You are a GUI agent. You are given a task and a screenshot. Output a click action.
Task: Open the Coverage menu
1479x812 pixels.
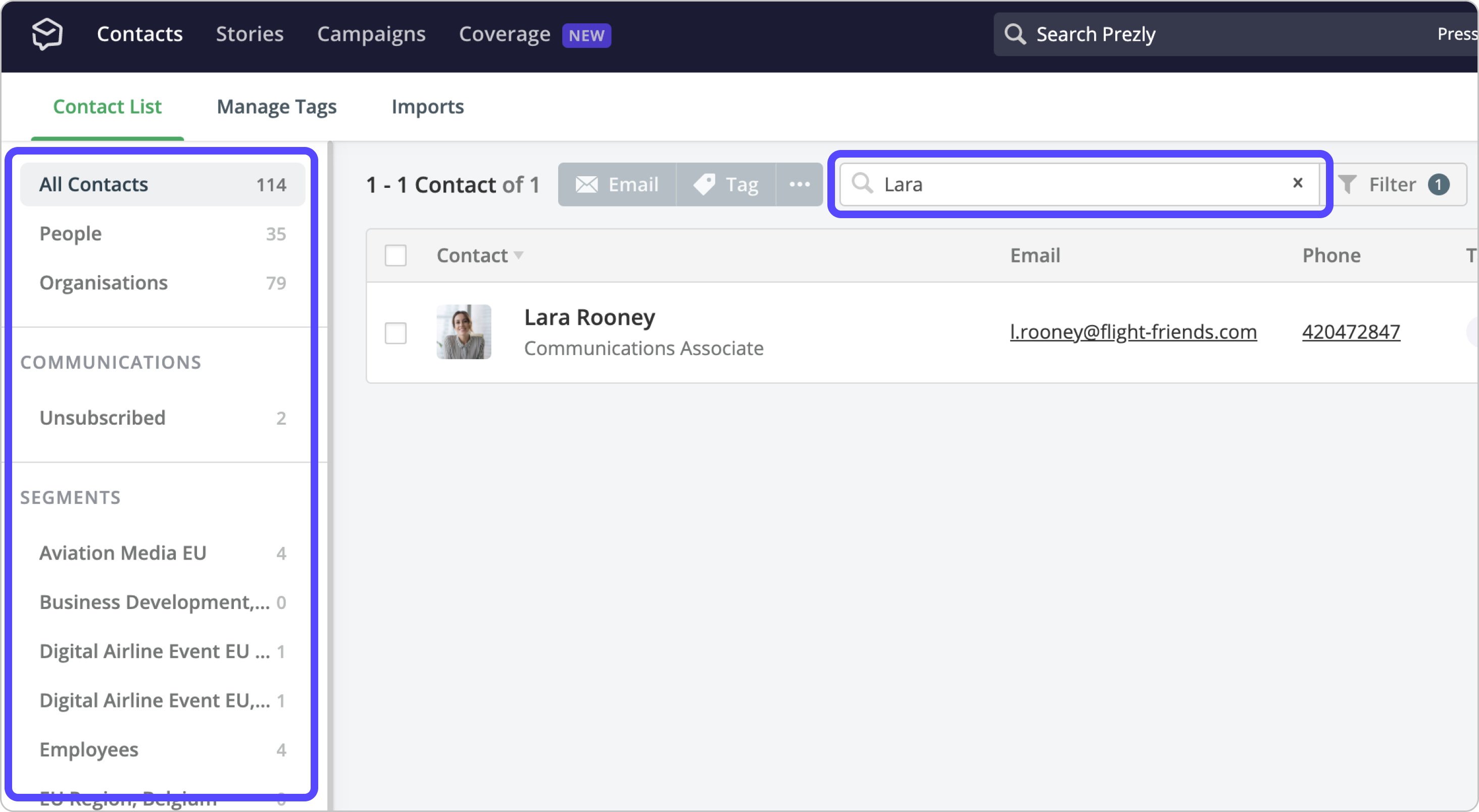click(x=505, y=34)
